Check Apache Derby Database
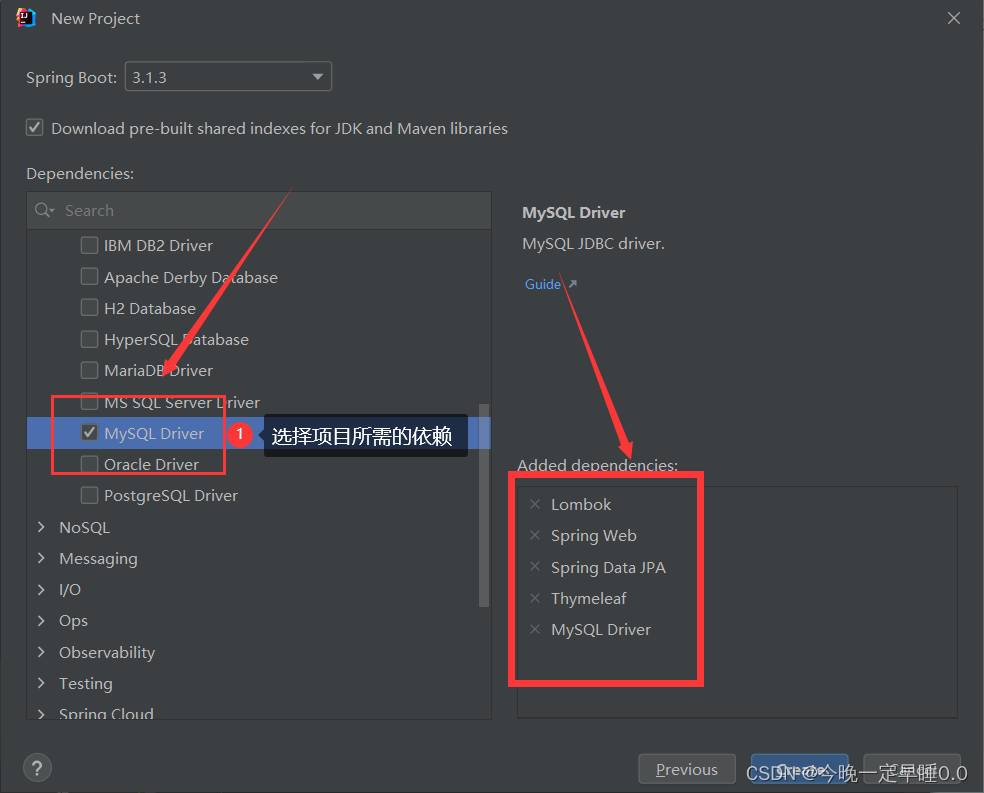 [89, 276]
